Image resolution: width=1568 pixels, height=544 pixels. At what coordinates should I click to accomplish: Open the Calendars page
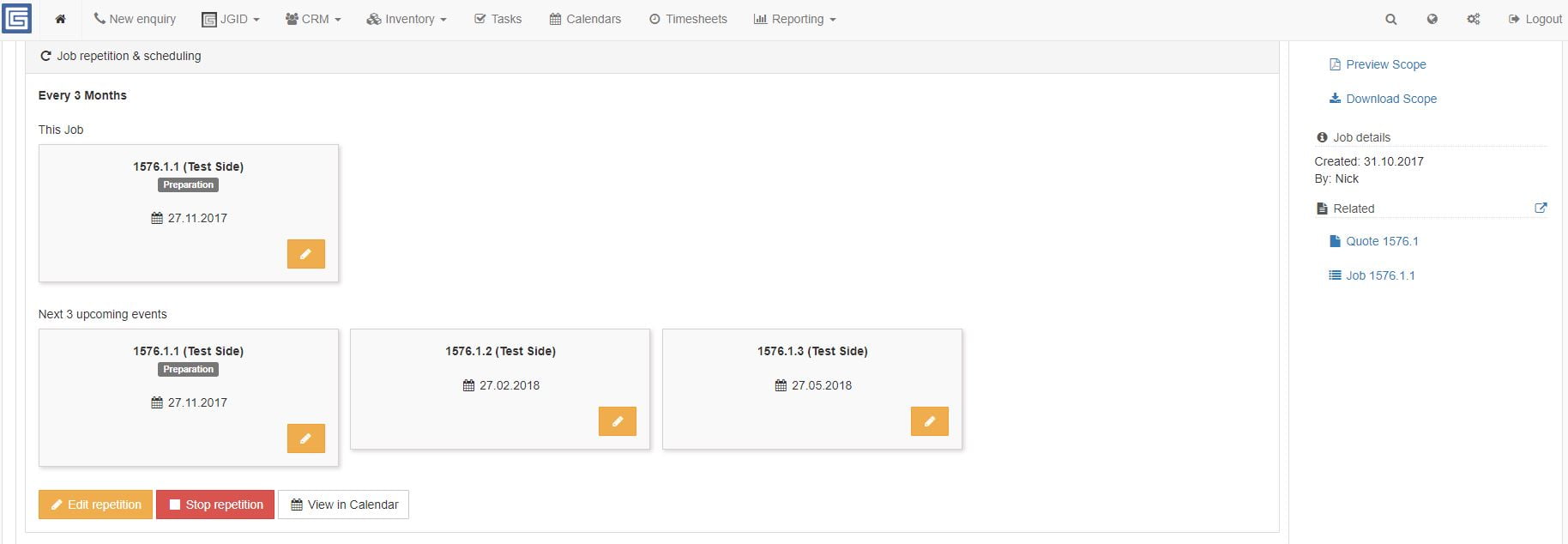pos(585,19)
